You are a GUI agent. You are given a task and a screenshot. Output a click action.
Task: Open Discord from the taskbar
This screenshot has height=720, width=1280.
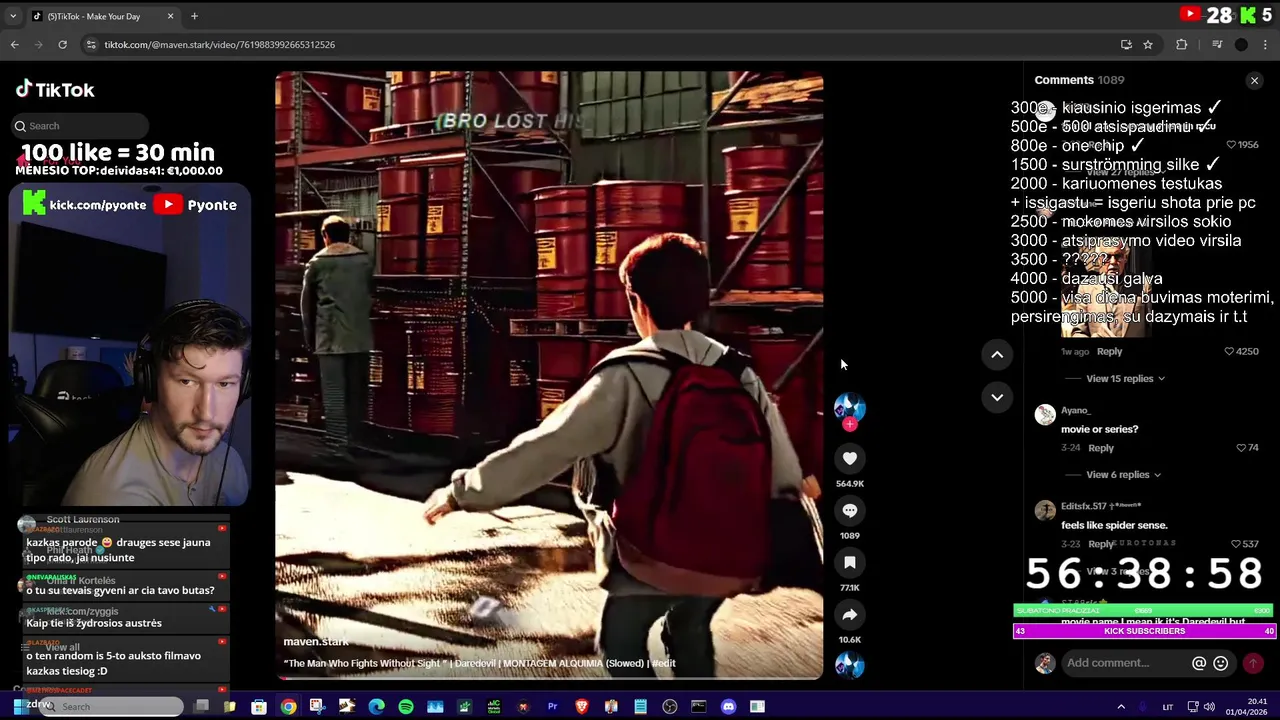(x=728, y=707)
